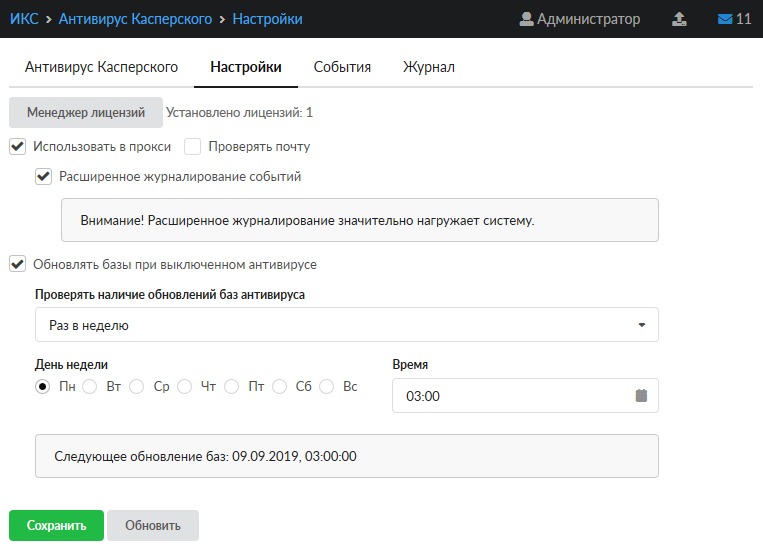Click the Обновить button
The image size is (763, 548).
[152, 525]
